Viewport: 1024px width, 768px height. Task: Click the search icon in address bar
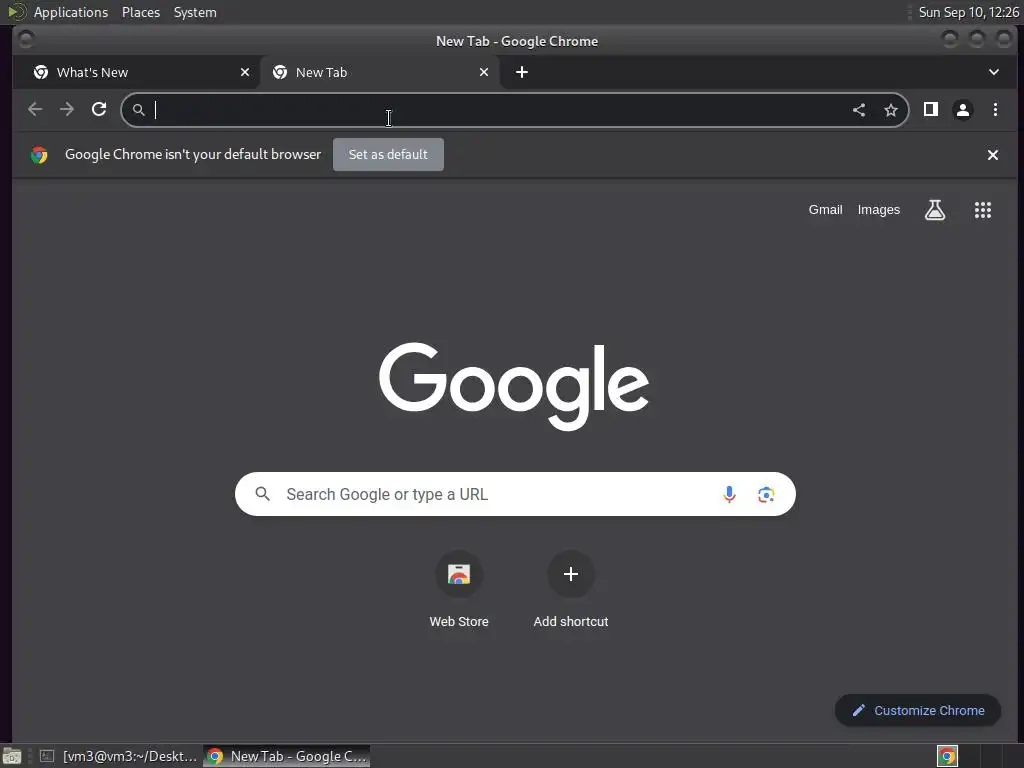[x=138, y=110]
